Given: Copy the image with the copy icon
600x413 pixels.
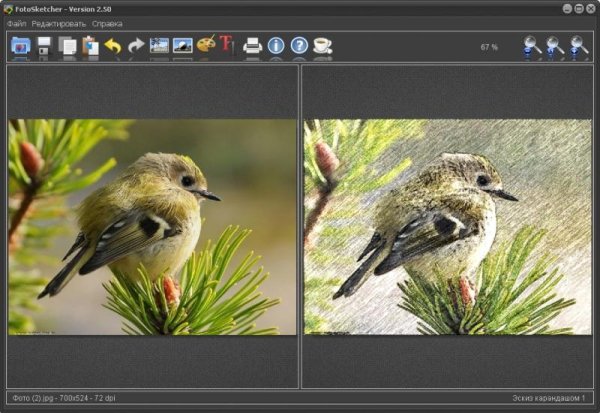Looking at the screenshot, I should (x=67, y=46).
